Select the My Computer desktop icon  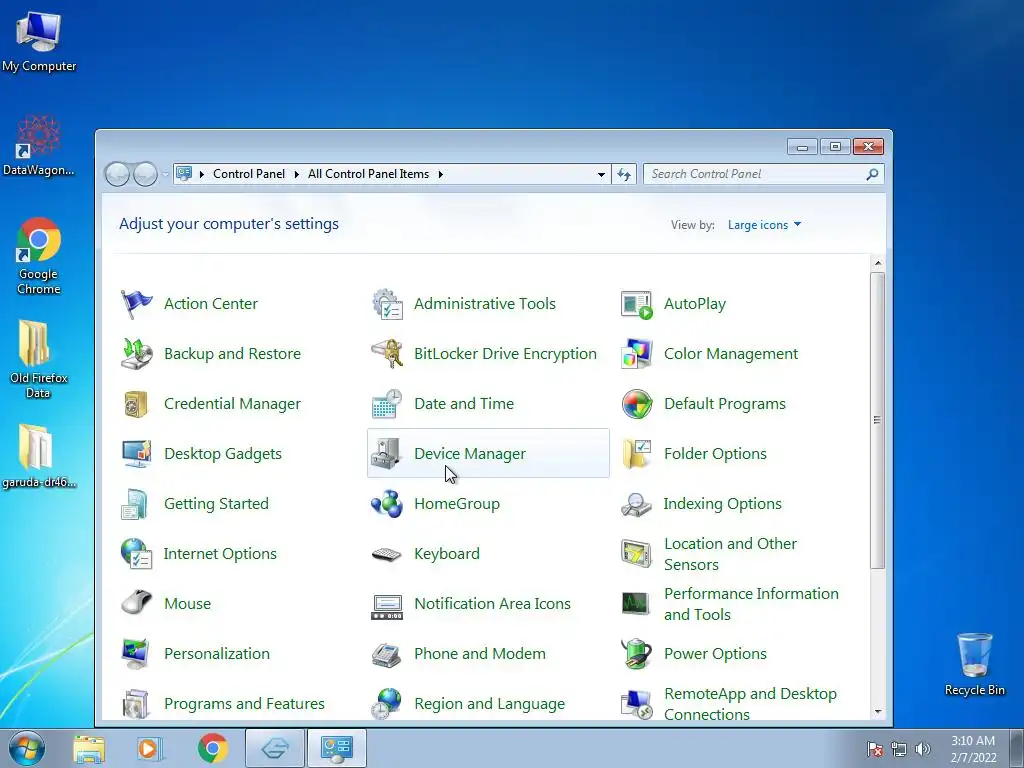pos(39,40)
